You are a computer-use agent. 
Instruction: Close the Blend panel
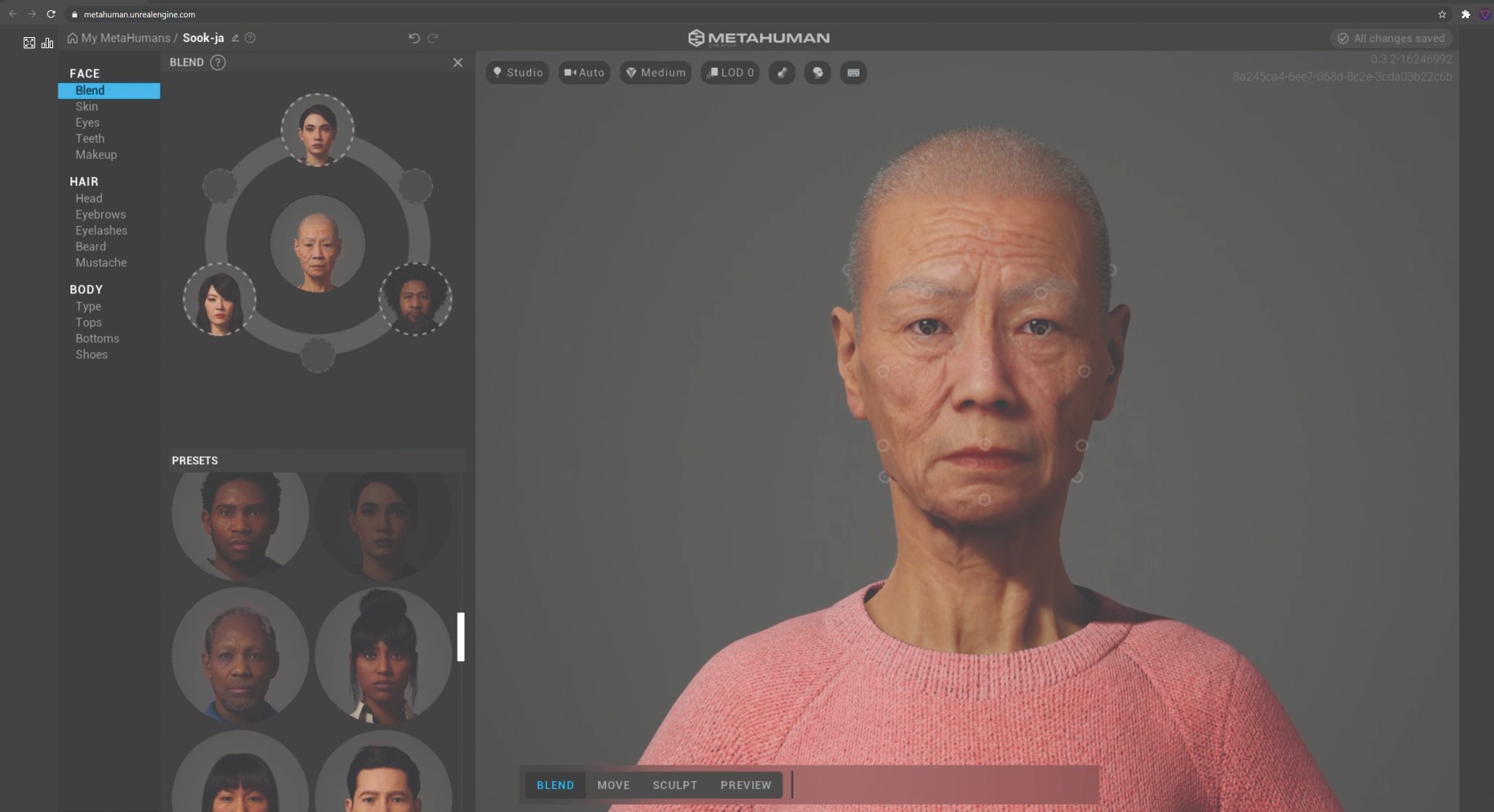[x=458, y=62]
